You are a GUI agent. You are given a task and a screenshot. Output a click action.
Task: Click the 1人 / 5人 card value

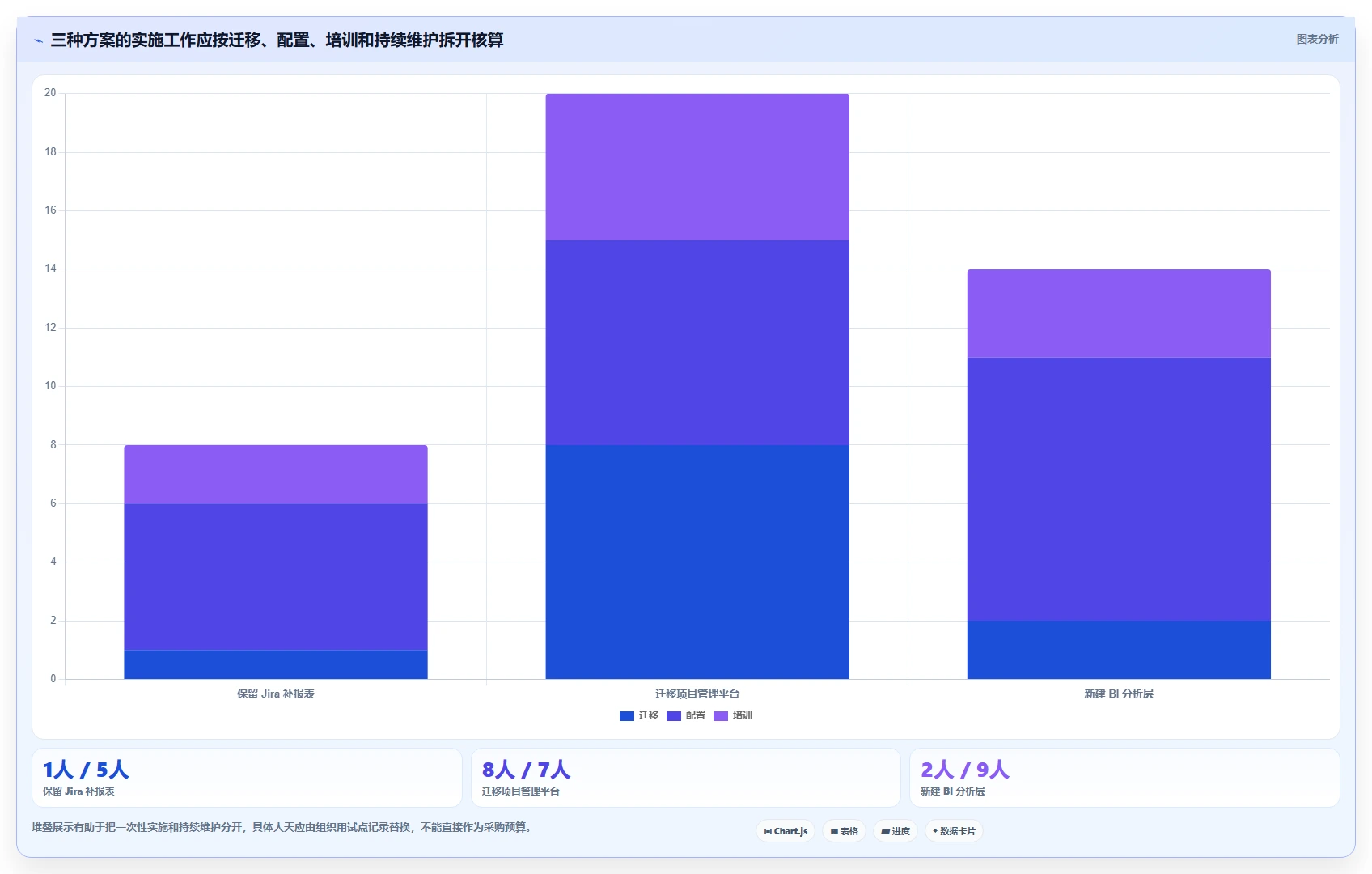click(x=86, y=770)
